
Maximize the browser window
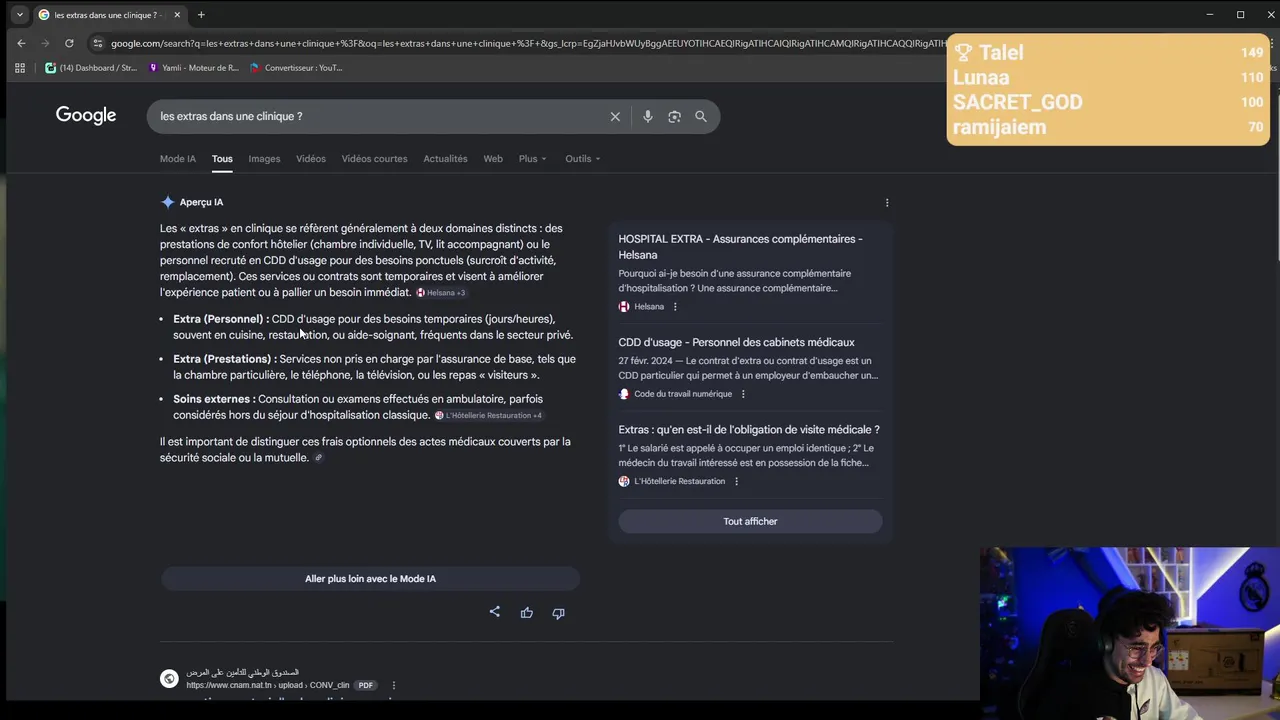(x=1240, y=15)
